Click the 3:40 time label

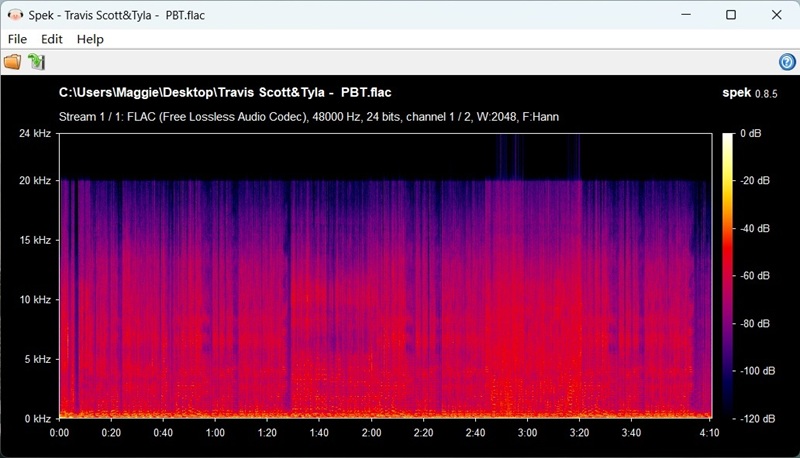coord(632,433)
